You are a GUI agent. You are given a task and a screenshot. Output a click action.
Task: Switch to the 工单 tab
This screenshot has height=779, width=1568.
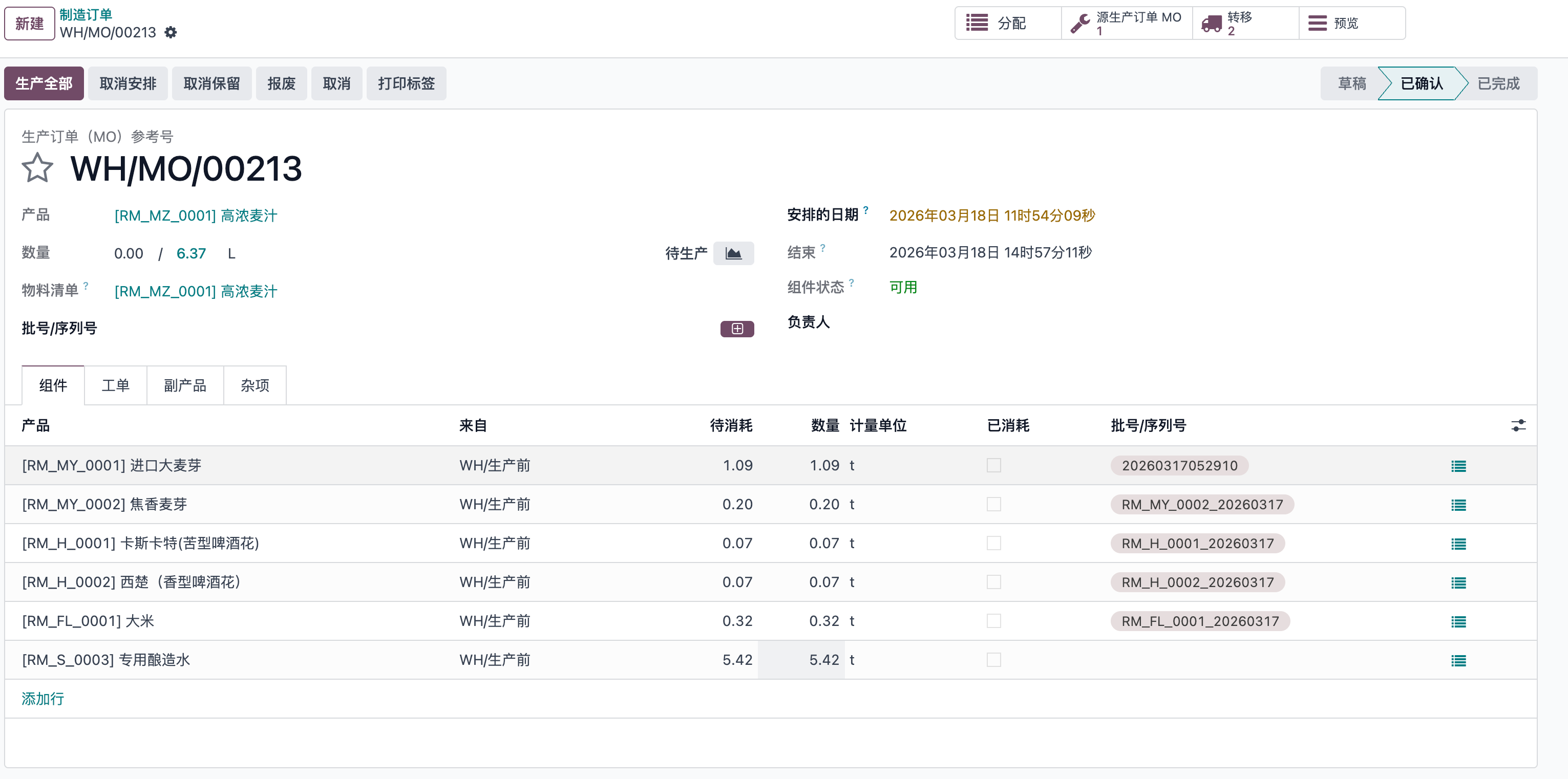(116, 385)
